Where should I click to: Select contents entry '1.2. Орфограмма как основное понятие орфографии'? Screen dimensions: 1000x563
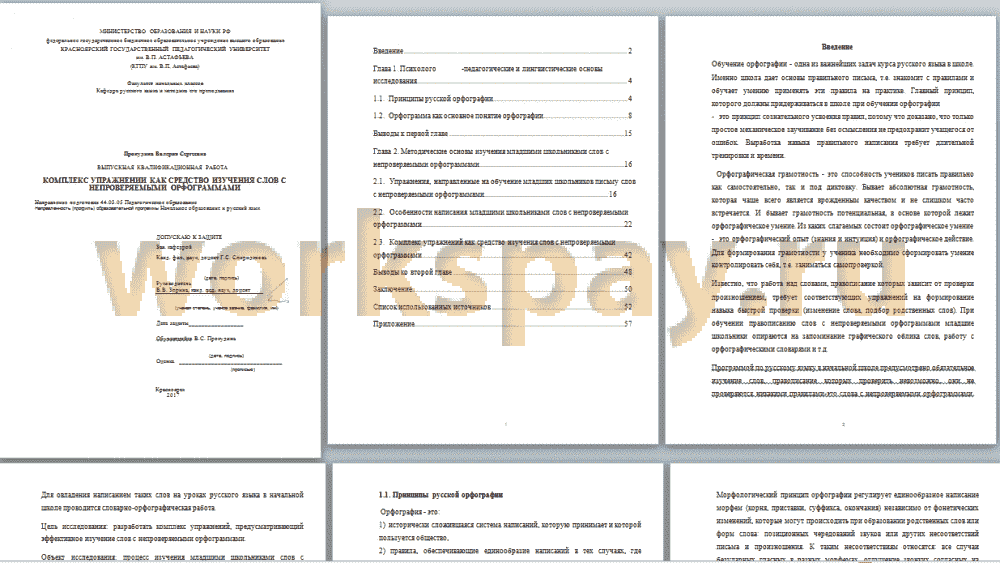click(x=503, y=115)
